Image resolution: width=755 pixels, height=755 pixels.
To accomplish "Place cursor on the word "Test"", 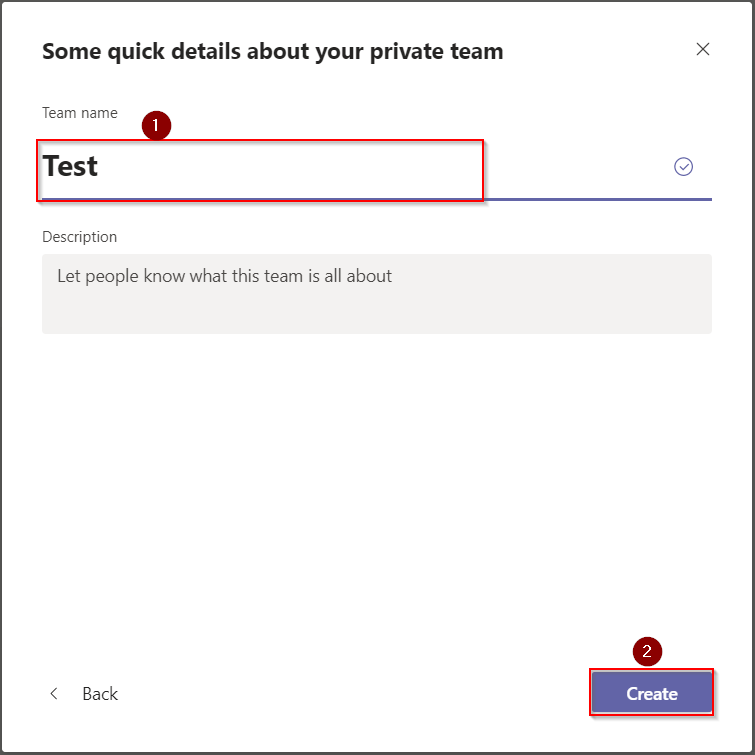I will tap(71, 166).
